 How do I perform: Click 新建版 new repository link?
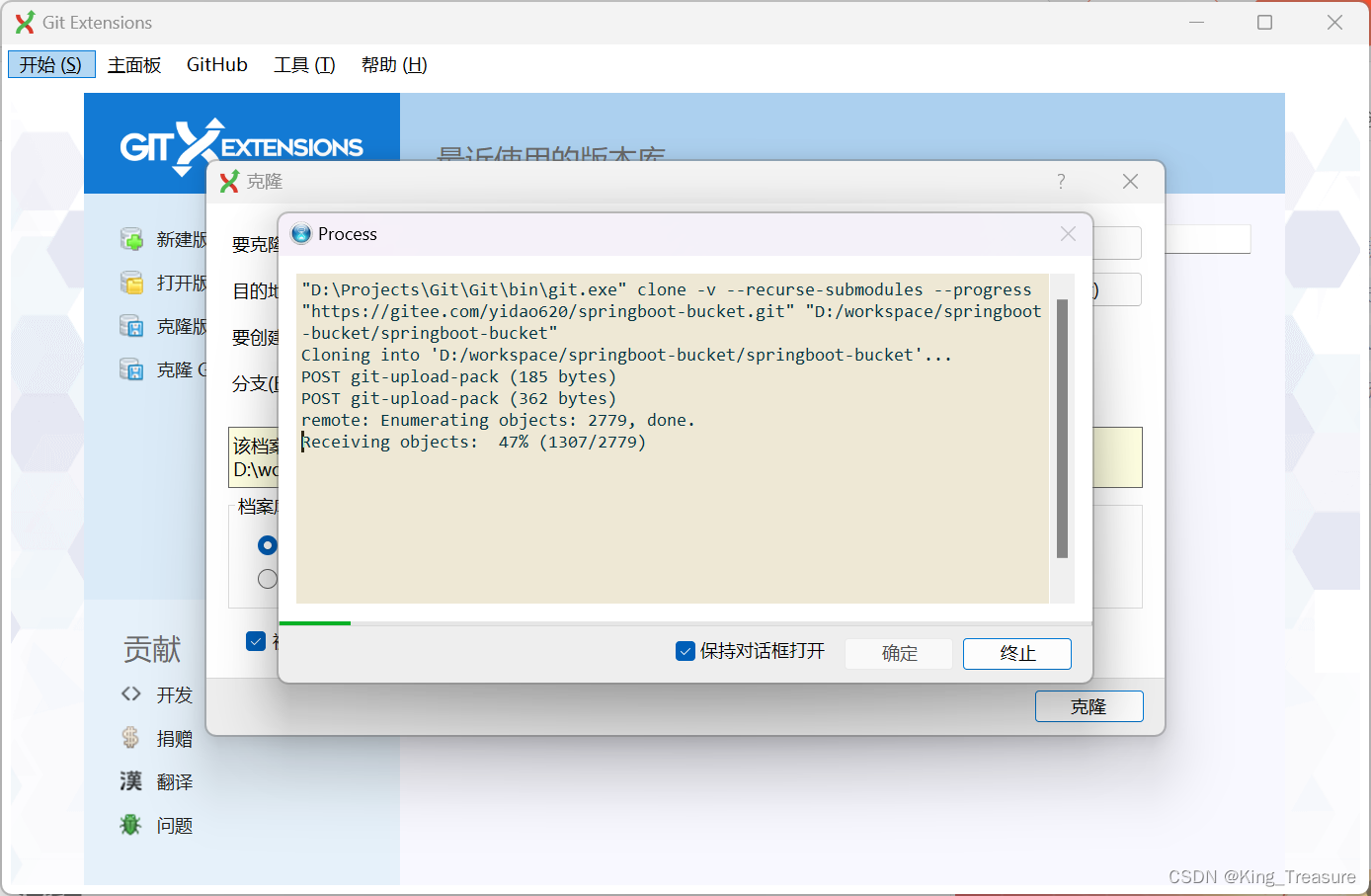[182, 240]
